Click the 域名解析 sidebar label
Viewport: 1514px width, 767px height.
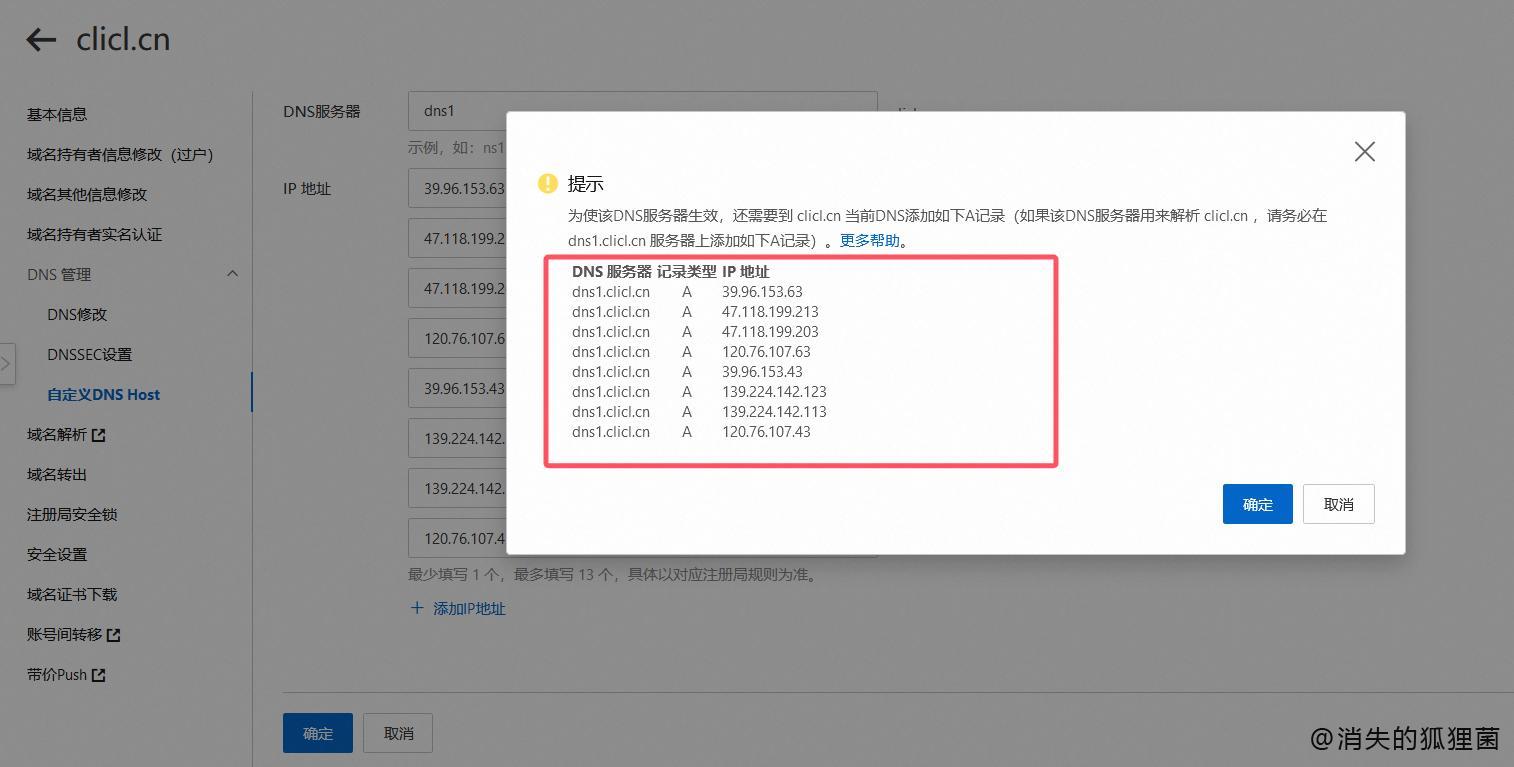click(57, 435)
